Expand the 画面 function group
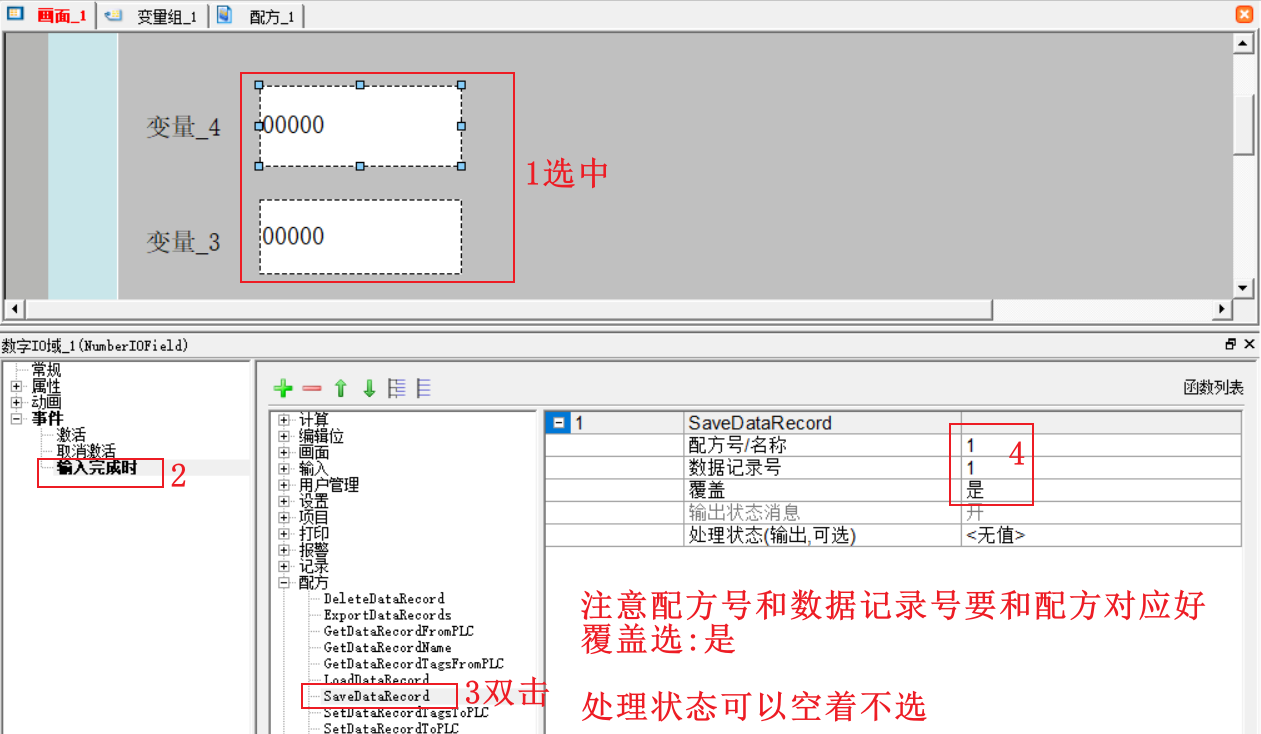The height and width of the screenshot is (734, 1261). (x=284, y=452)
